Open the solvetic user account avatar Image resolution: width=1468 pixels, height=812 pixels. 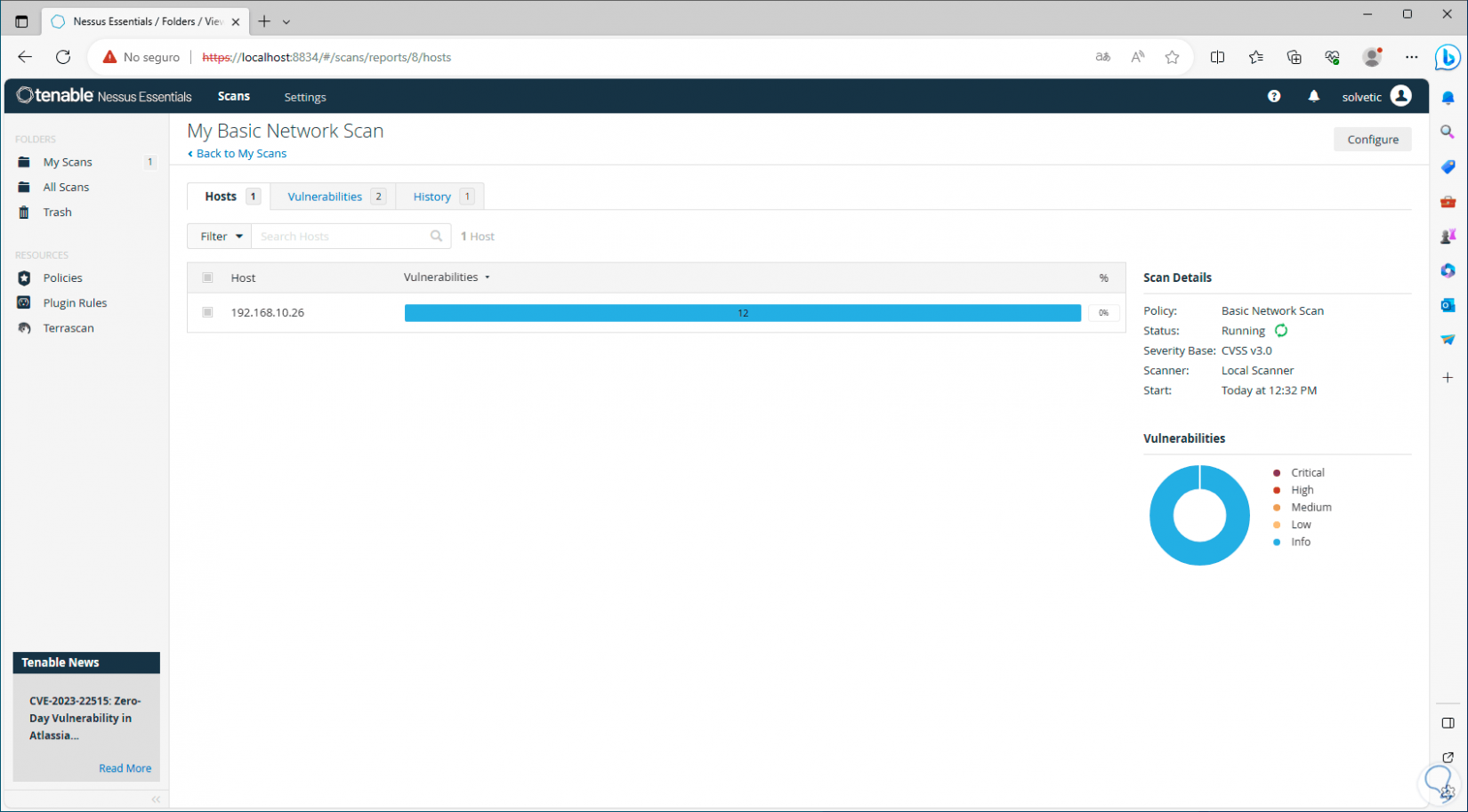pos(1401,96)
